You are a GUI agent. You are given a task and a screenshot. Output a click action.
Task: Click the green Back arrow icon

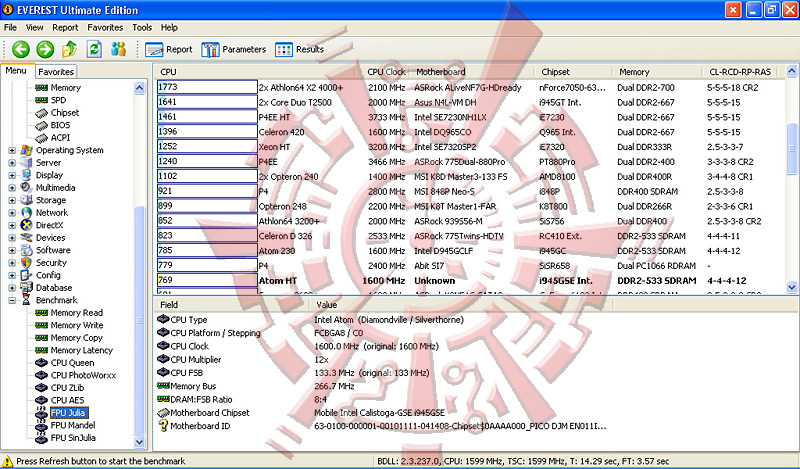[x=21, y=50]
